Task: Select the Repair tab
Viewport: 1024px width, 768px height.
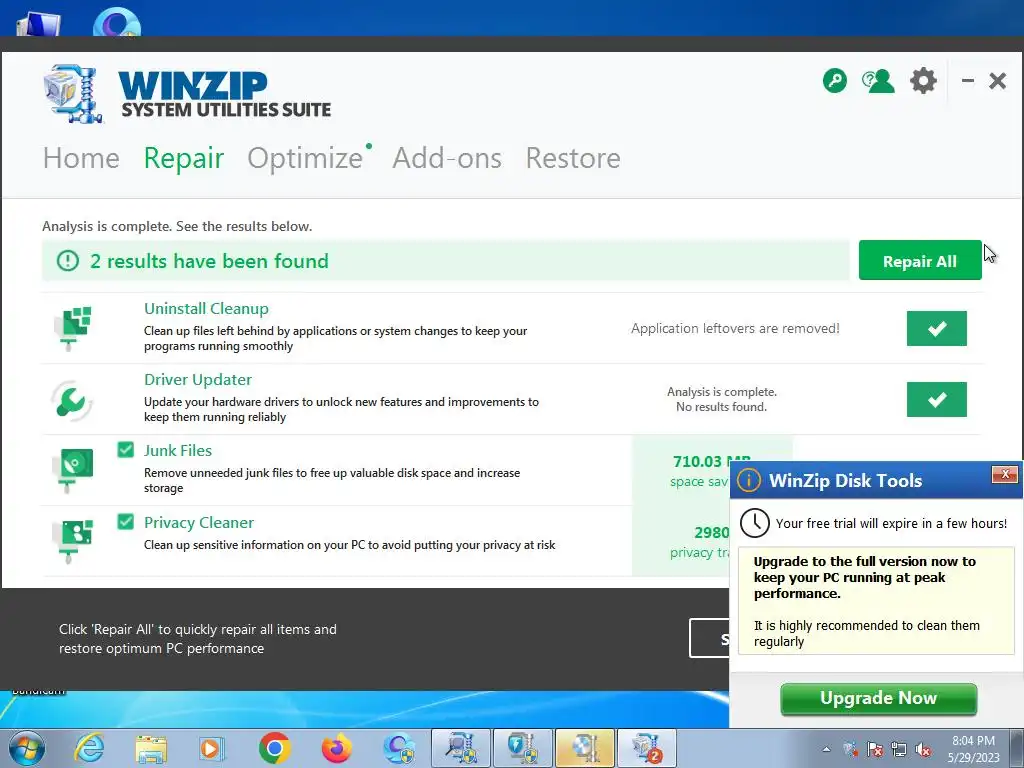Action: pos(184,158)
